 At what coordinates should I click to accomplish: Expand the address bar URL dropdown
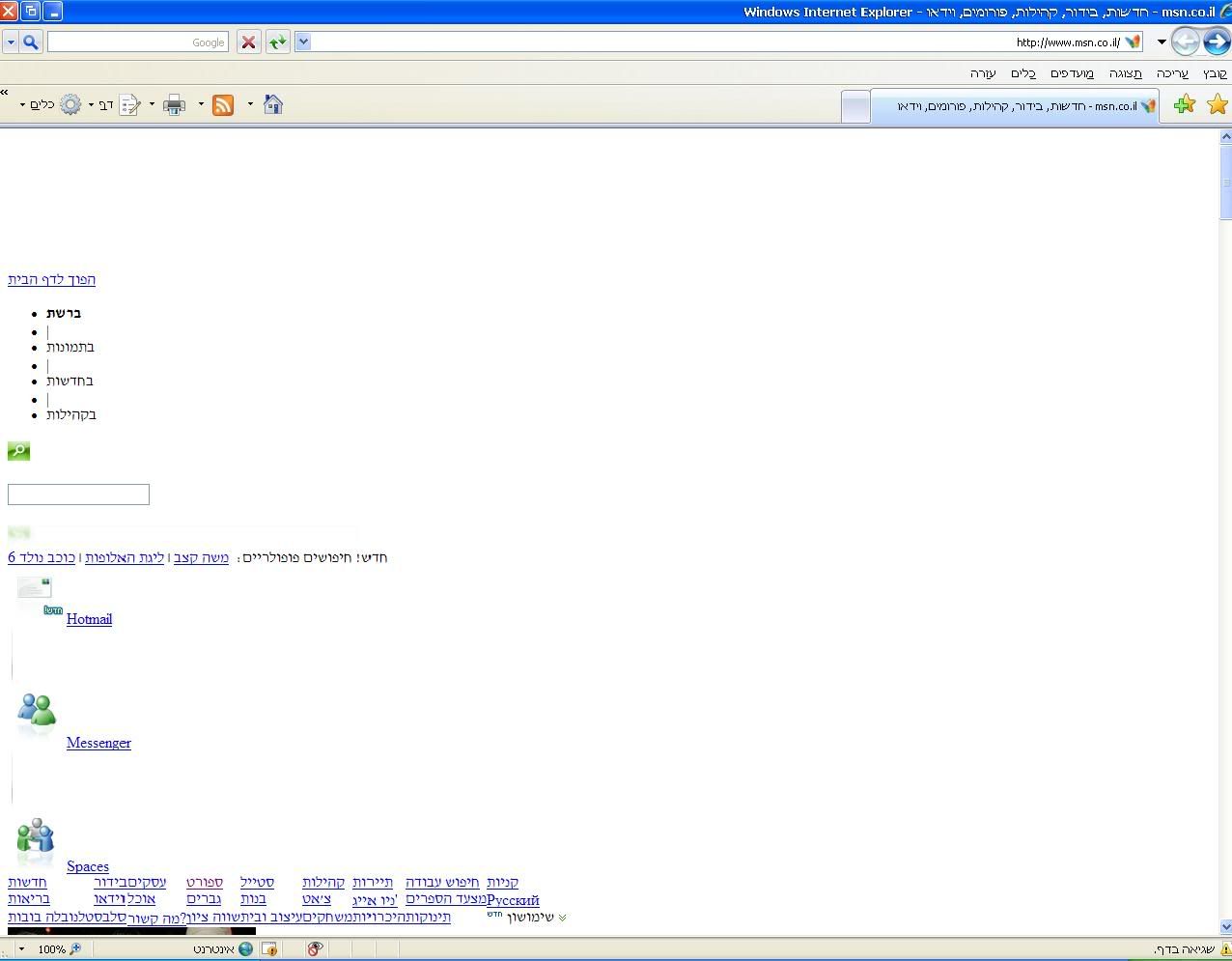(303, 42)
